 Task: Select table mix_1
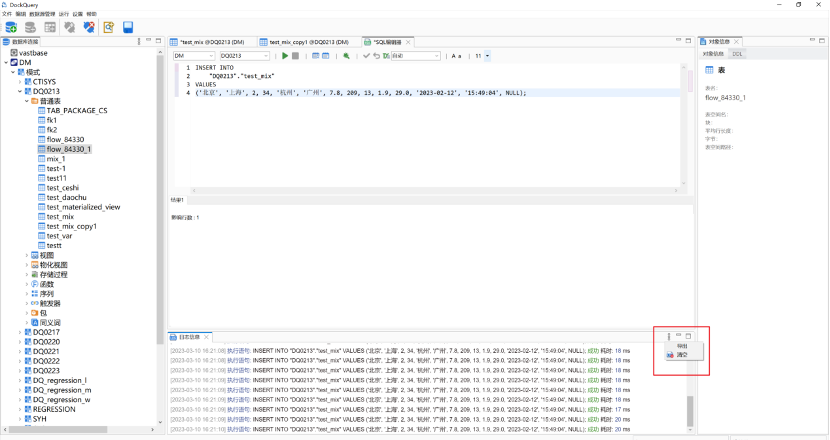[x=56, y=159]
